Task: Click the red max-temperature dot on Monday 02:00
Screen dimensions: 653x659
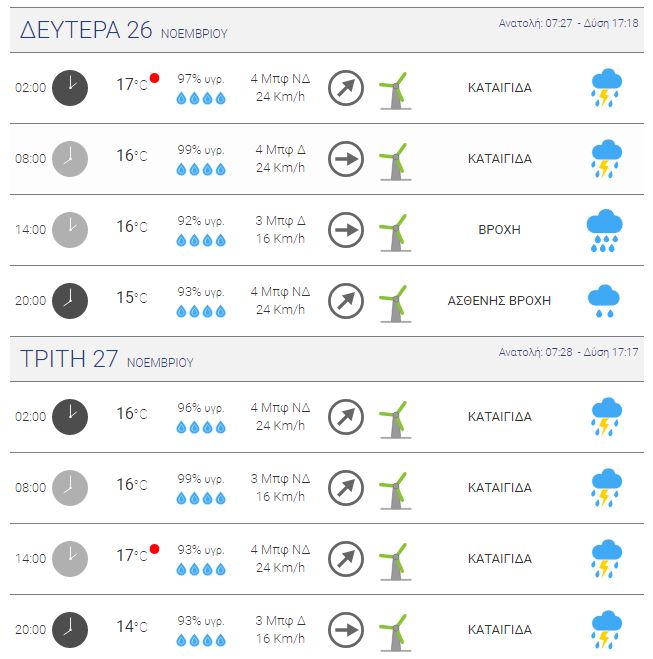Action: click(155, 78)
